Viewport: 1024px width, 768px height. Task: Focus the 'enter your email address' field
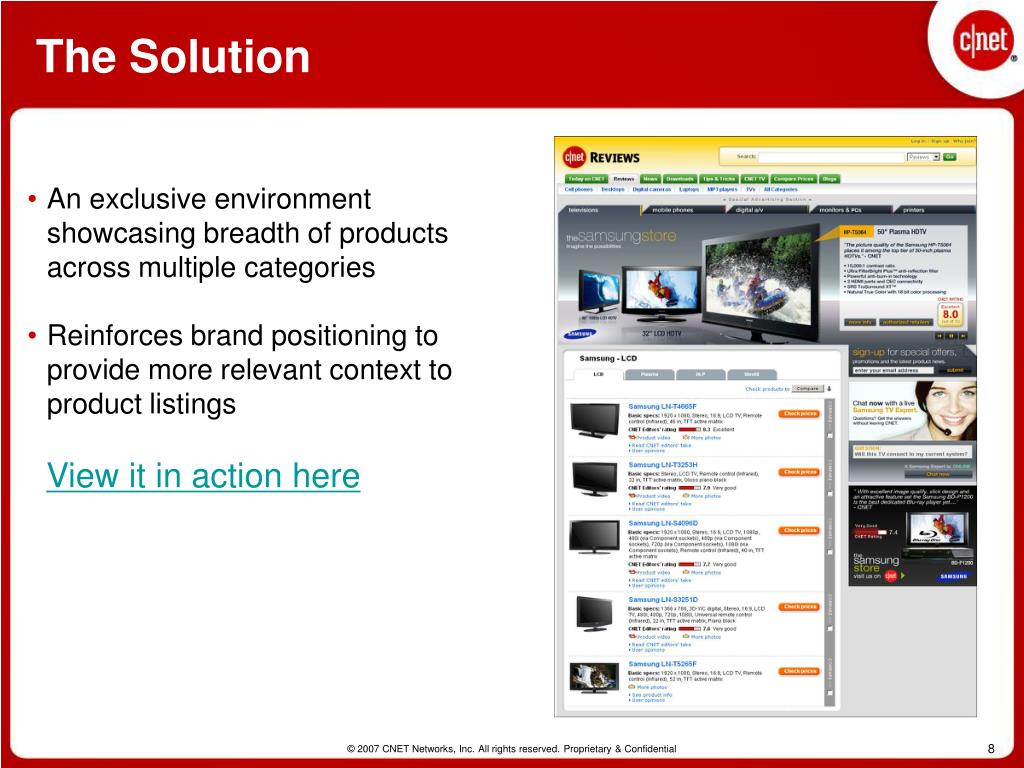pos(893,370)
